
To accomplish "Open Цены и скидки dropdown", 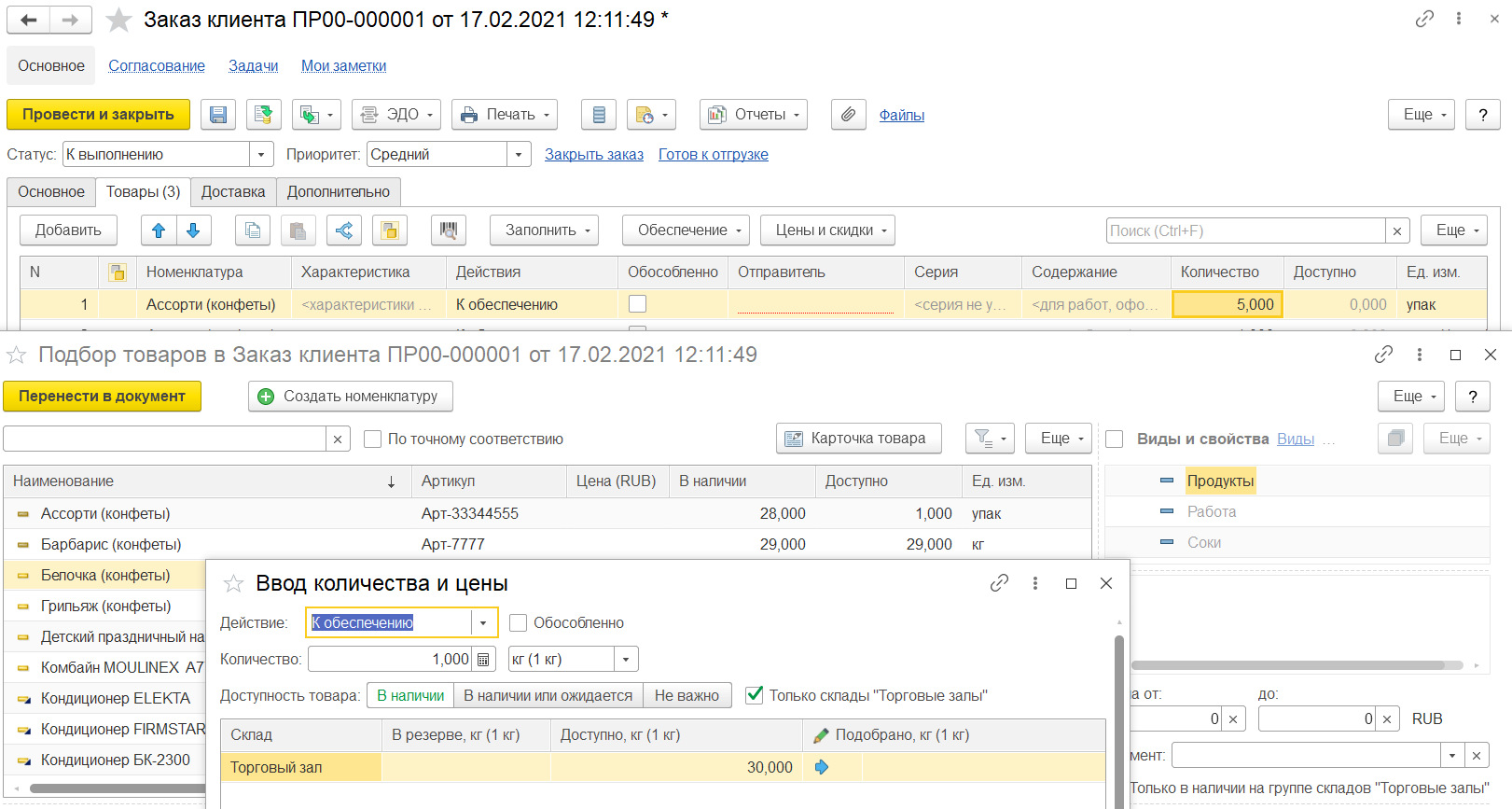I will click(827, 230).
